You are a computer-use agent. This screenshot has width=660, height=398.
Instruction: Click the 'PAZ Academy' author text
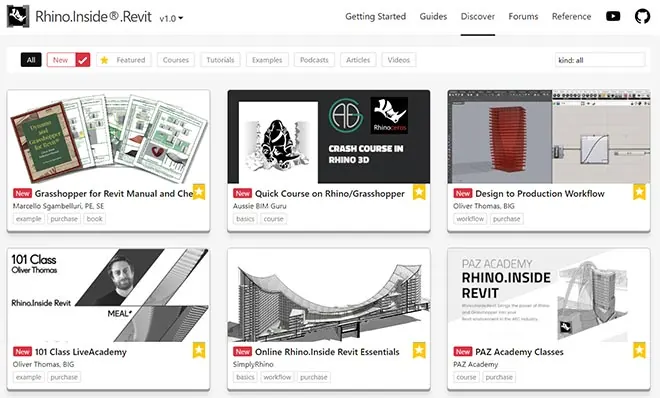click(476, 364)
